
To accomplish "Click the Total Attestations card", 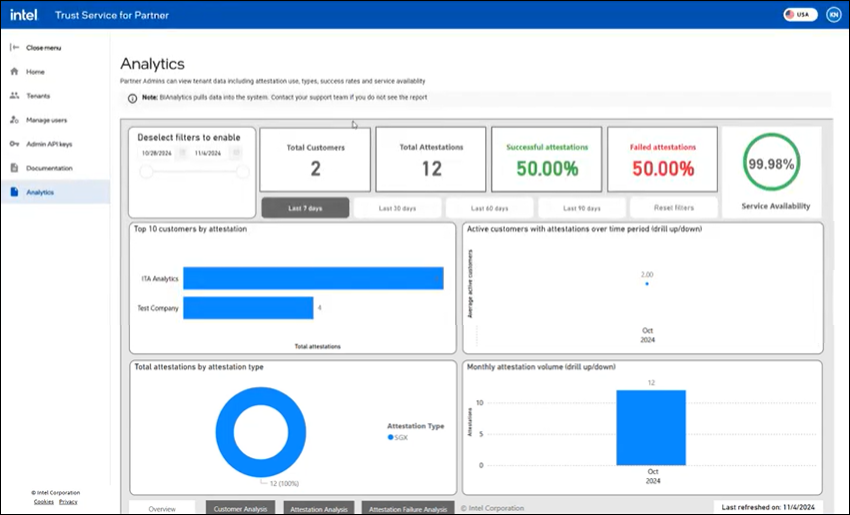I will [431, 159].
